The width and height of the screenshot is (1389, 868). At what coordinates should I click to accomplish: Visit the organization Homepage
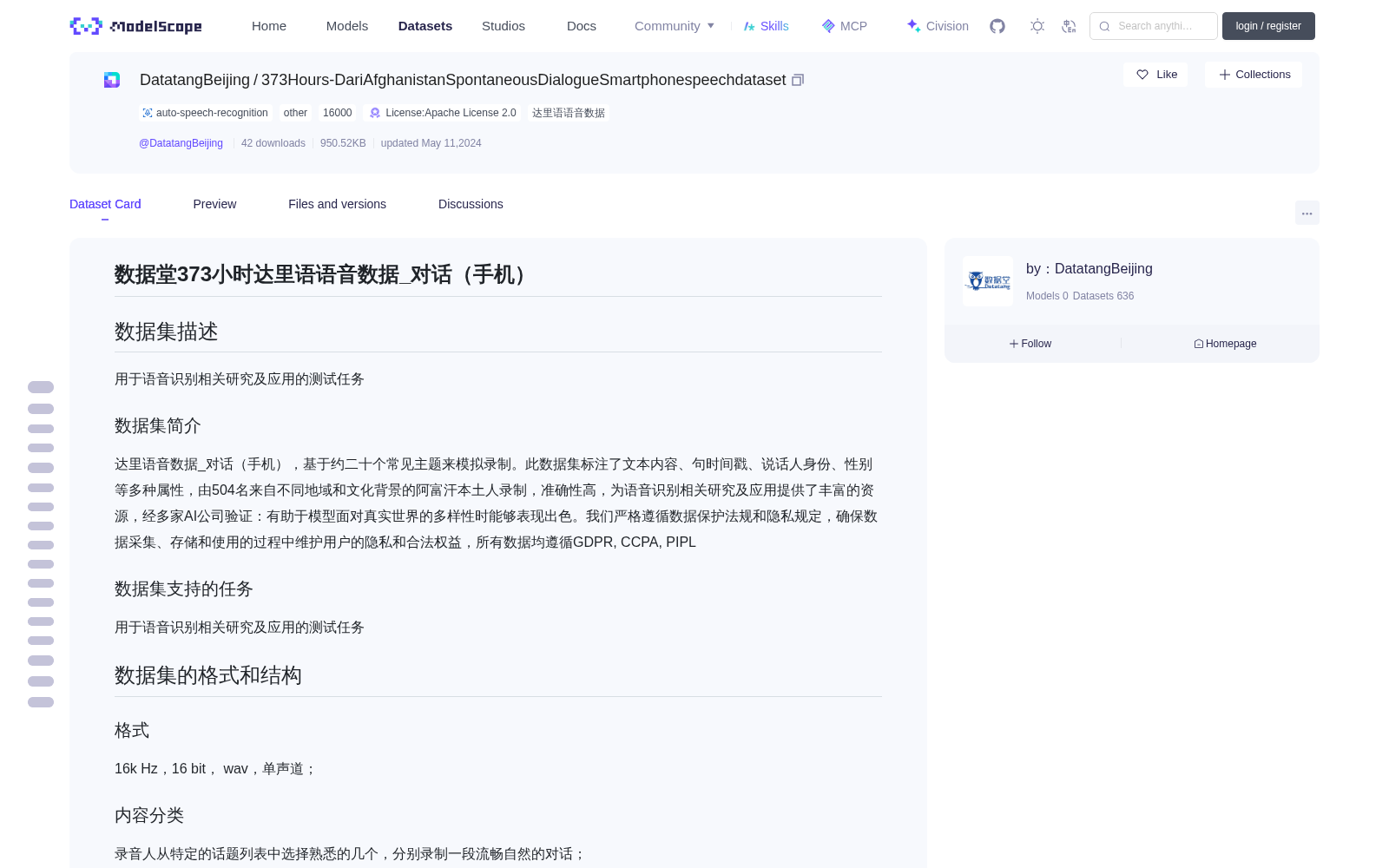[1225, 344]
